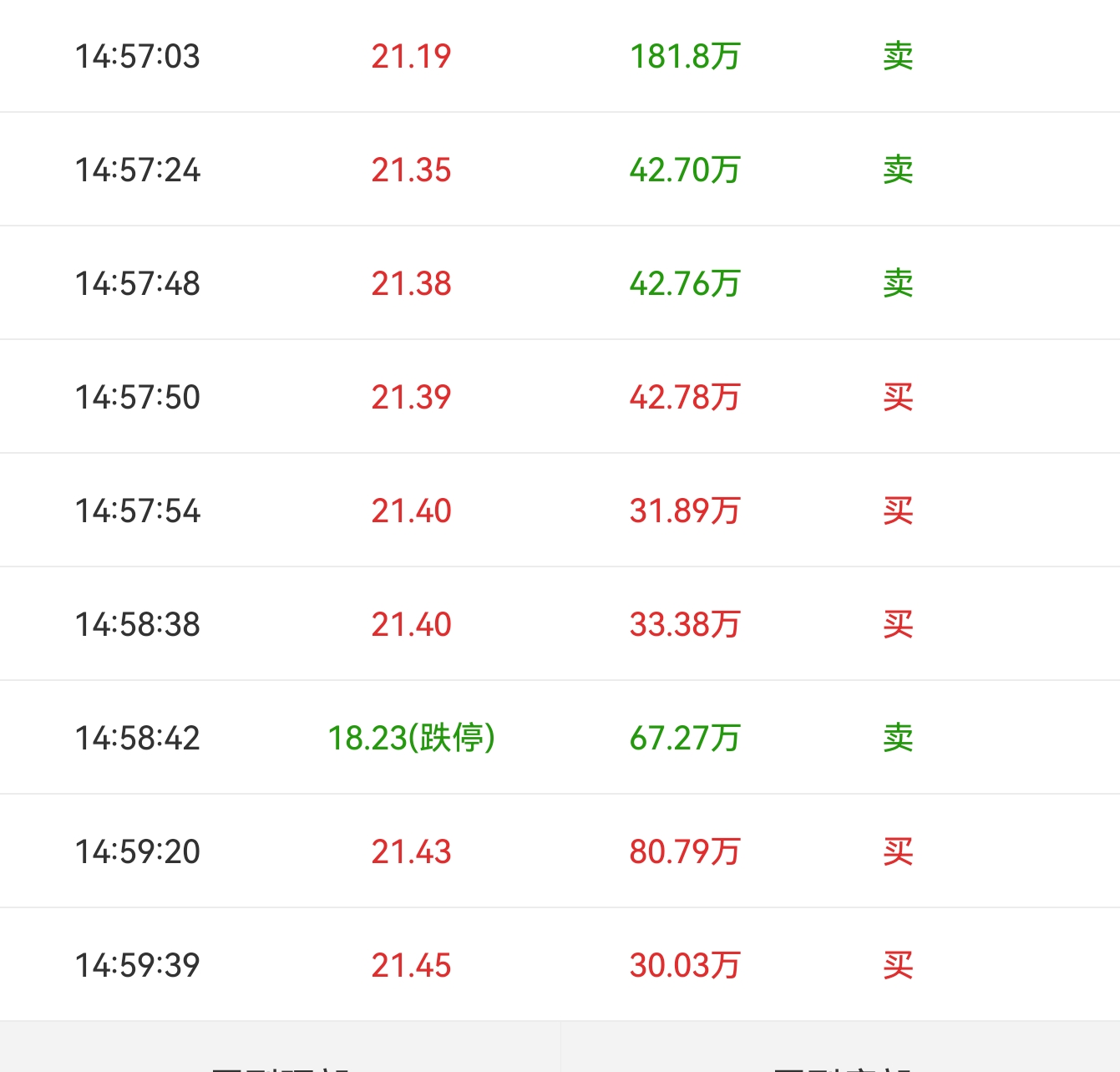Open the 14:57:48 trade record
The width and height of the screenshot is (1120, 1072).
tap(560, 283)
